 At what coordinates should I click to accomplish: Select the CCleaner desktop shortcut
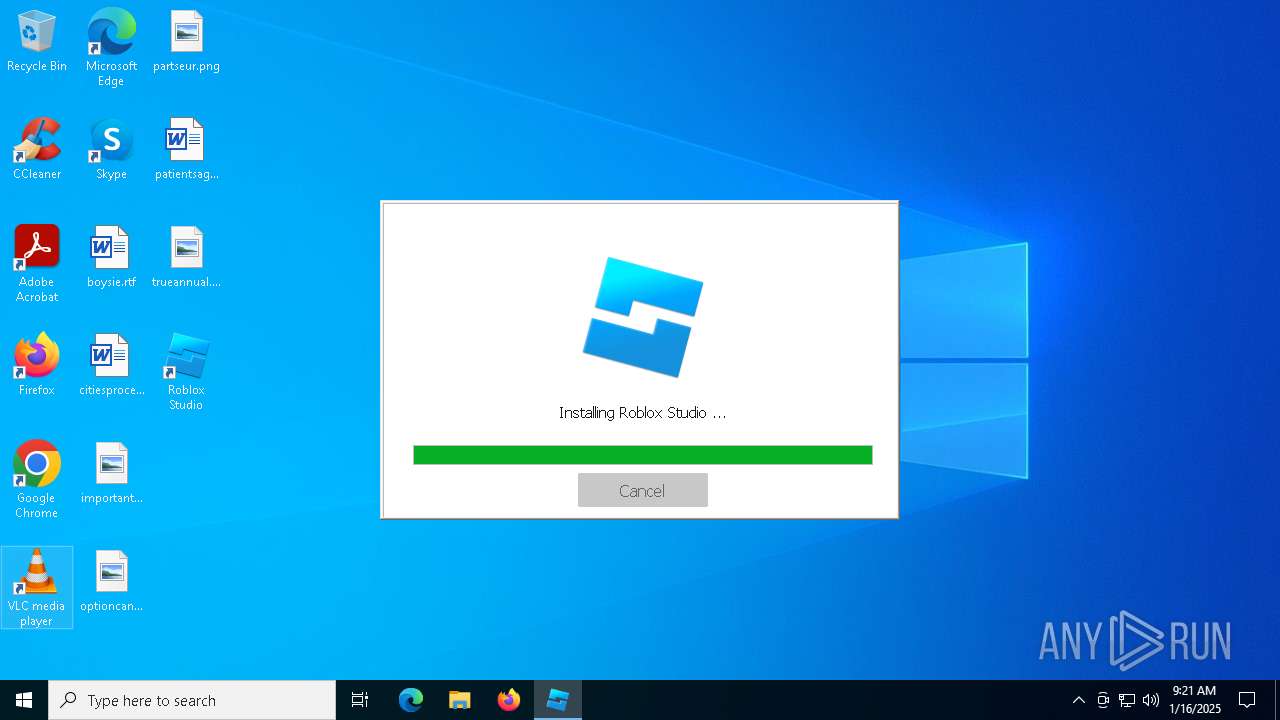pos(37,150)
